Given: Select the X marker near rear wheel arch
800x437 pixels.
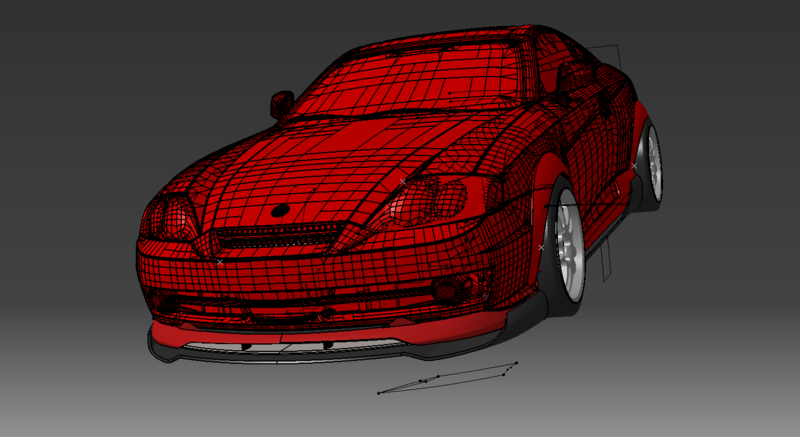Looking at the screenshot, I should [634, 165].
